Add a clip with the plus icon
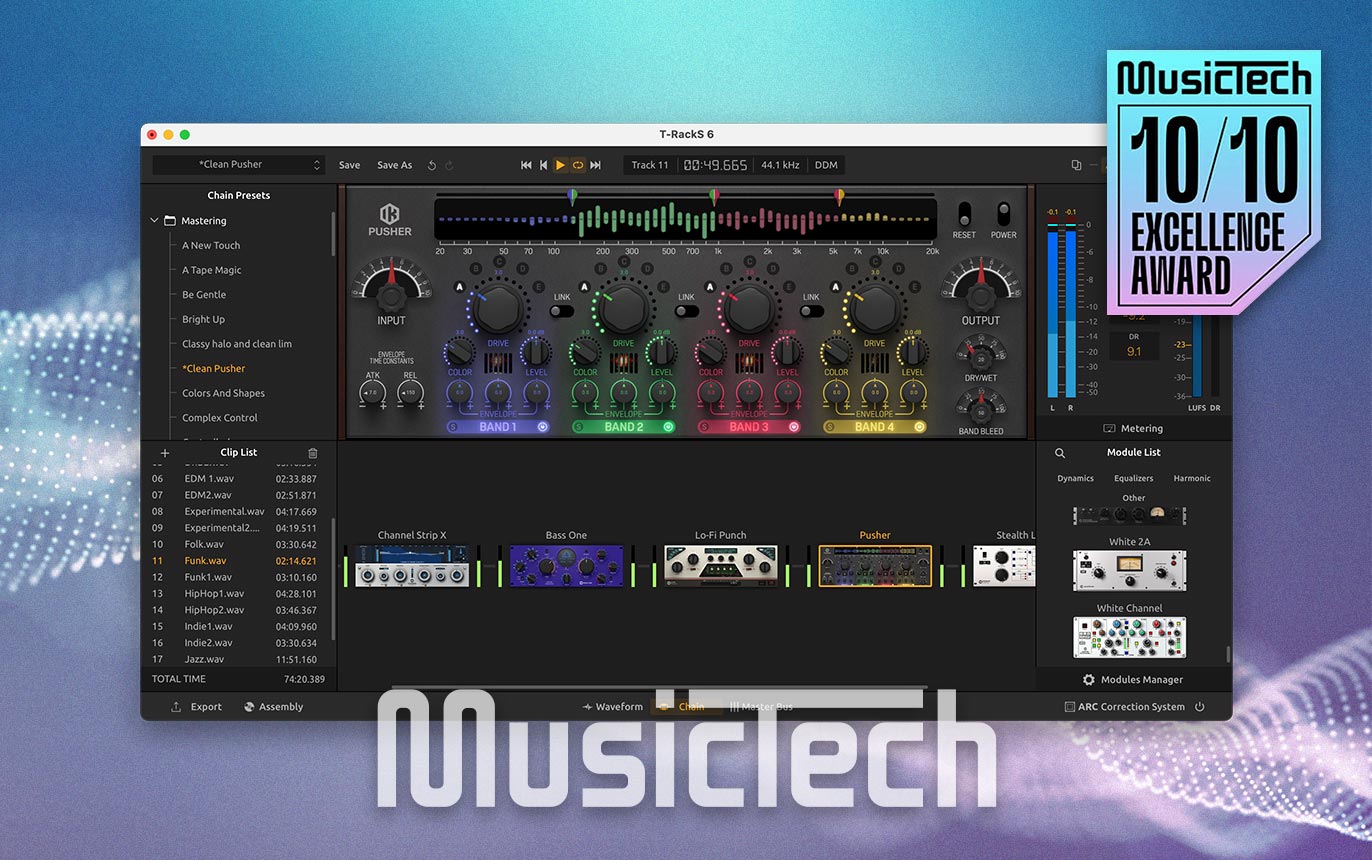The image size is (1372, 860). 165,453
